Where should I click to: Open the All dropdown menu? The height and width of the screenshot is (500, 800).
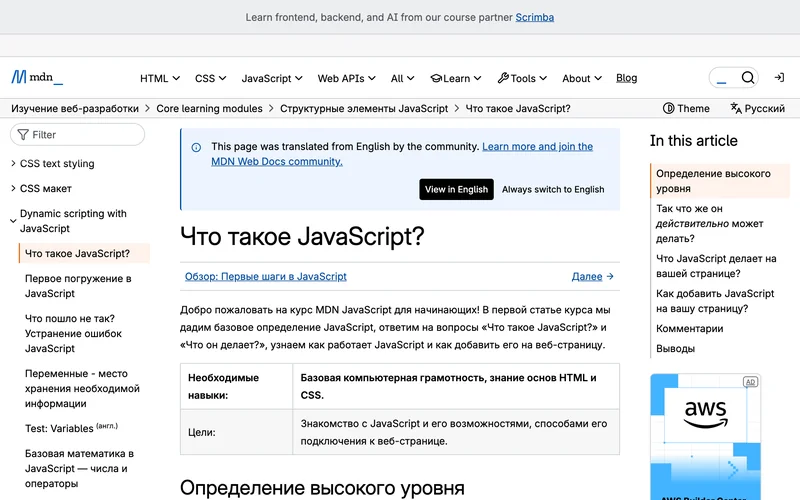click(403, 79)
